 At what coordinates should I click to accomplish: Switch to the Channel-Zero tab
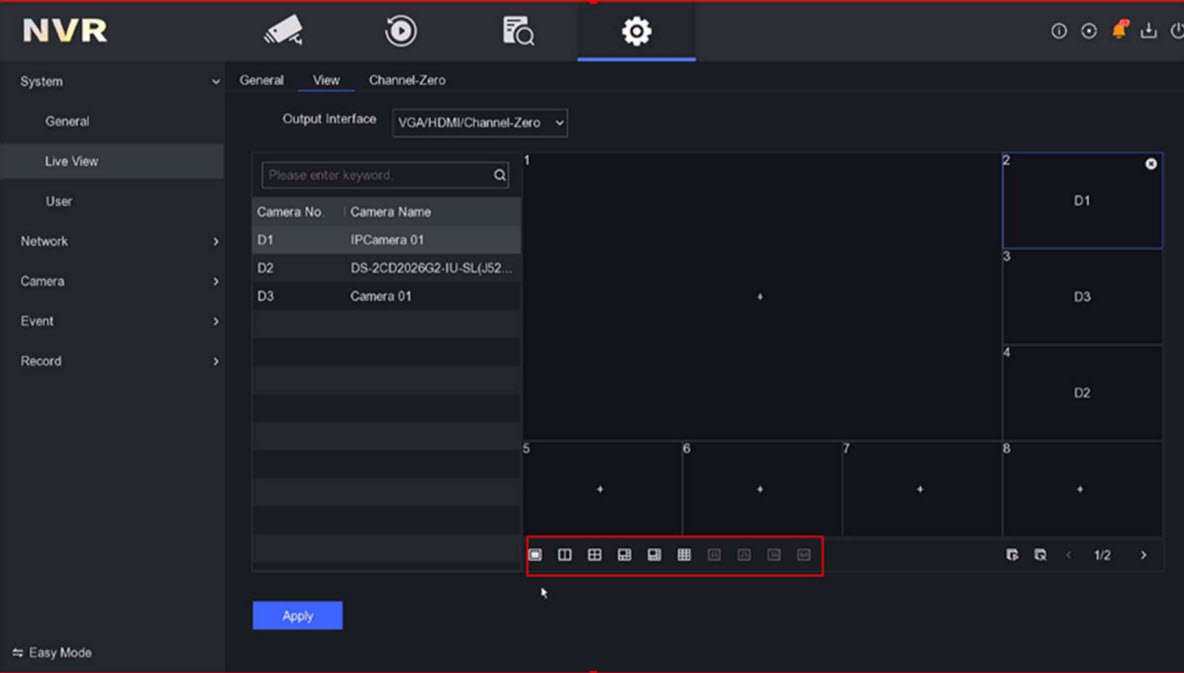point(407,80)
